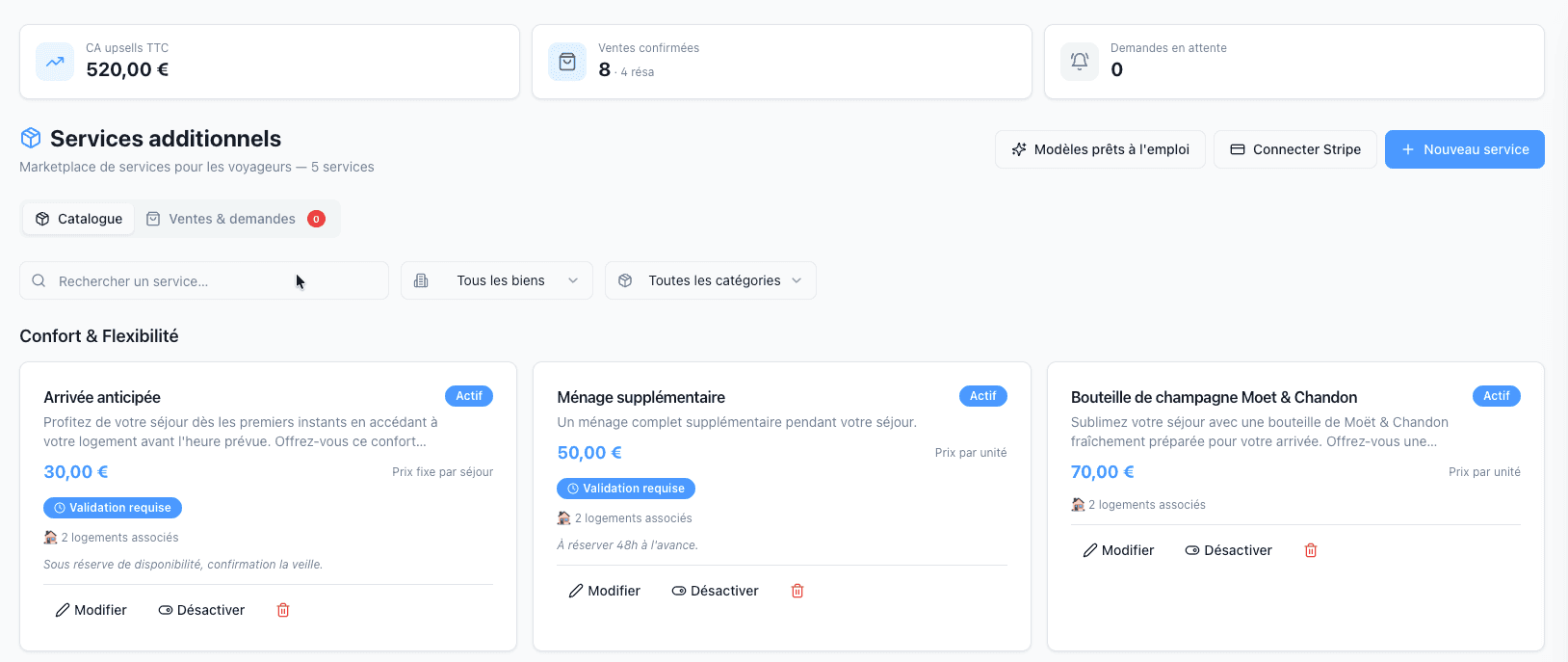Deactivate the Bouteille de champagne service

1228,550
